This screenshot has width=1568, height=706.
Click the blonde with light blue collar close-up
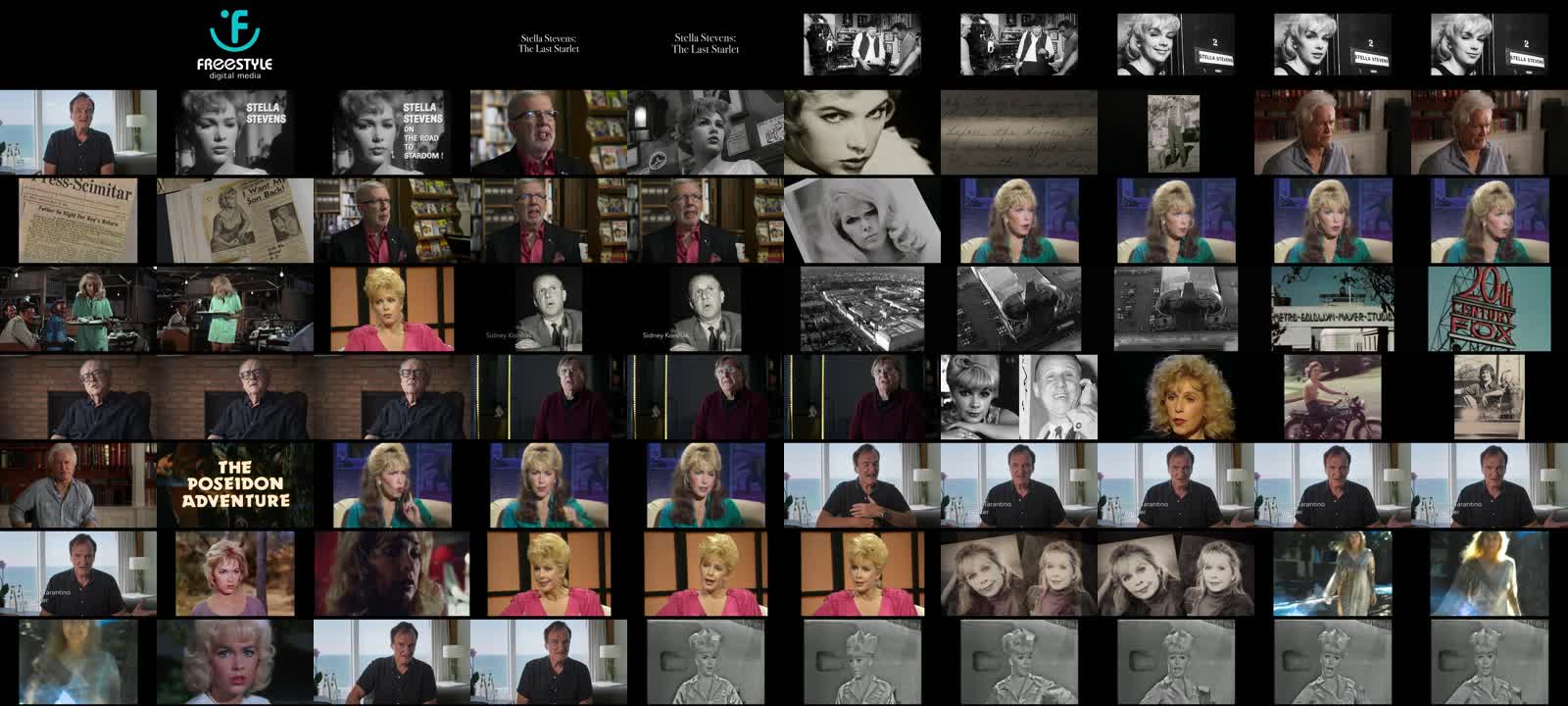[235, 662]
